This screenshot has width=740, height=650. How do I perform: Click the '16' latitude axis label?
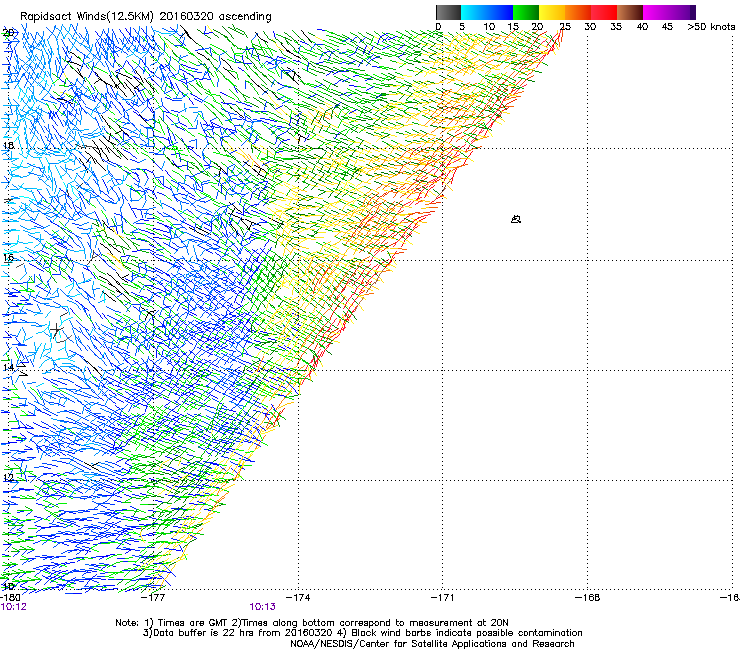pos(8,257)
